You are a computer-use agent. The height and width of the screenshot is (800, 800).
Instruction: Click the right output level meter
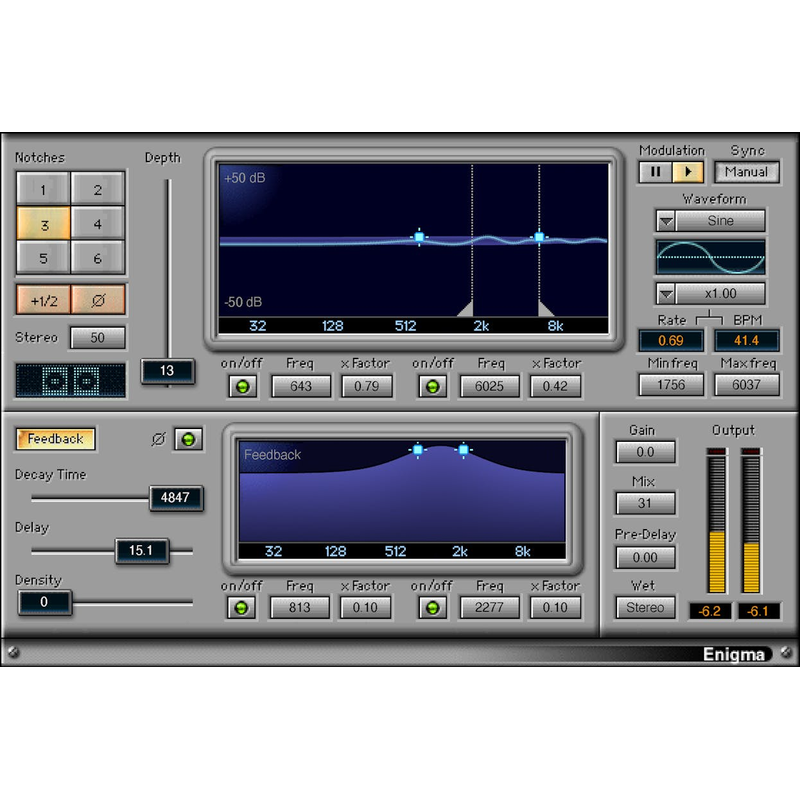pyautogui.click(x=751, y=520)
